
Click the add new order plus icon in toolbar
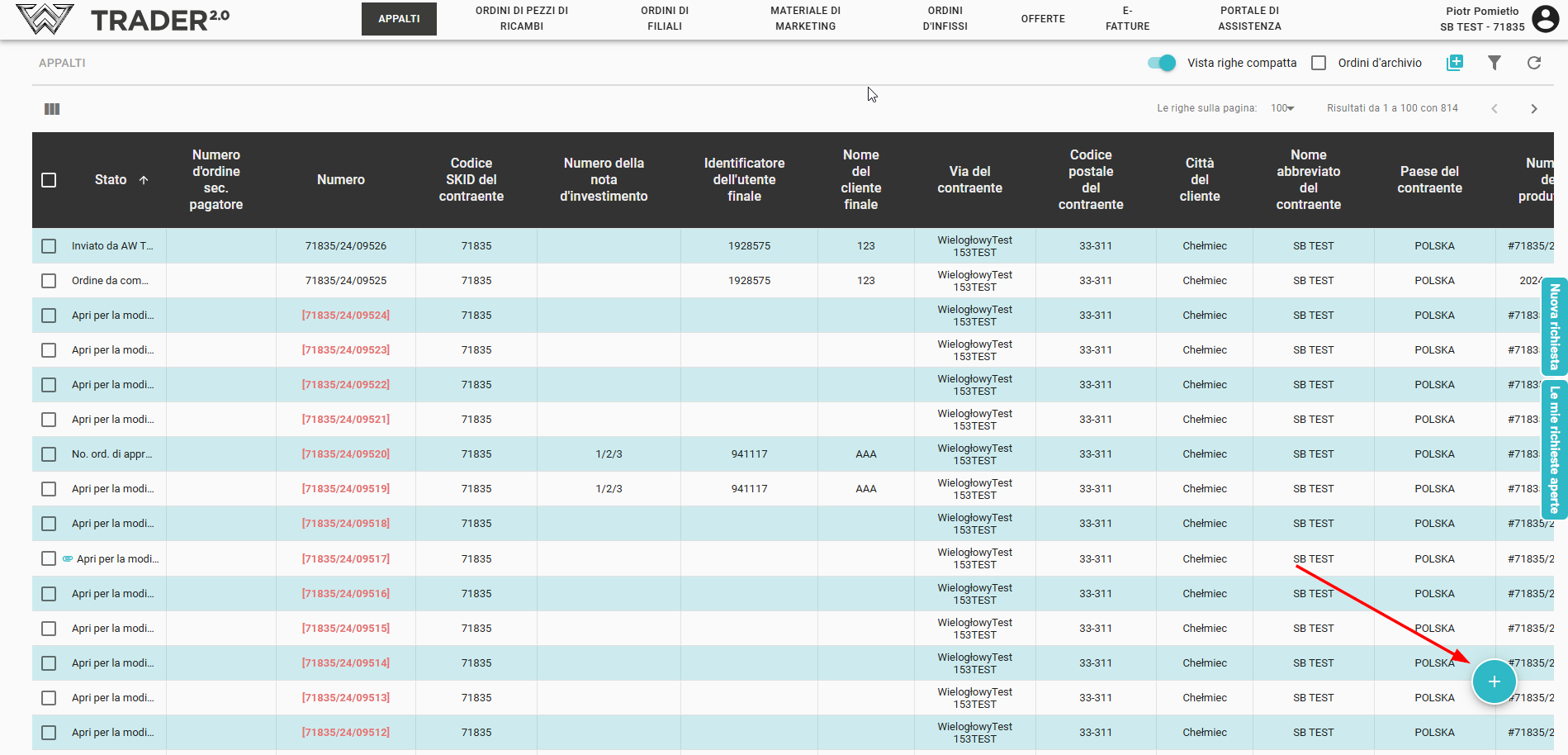(x=1455, y=63)
